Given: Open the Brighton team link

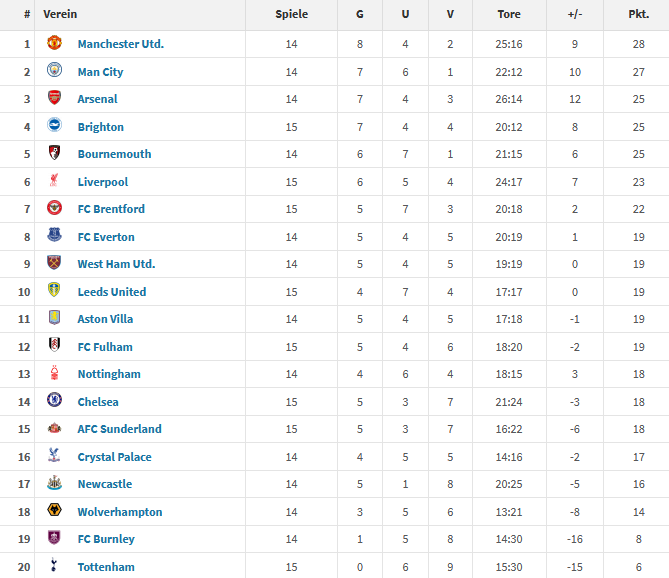Looking at the screenshot, I should coord(101,127).
